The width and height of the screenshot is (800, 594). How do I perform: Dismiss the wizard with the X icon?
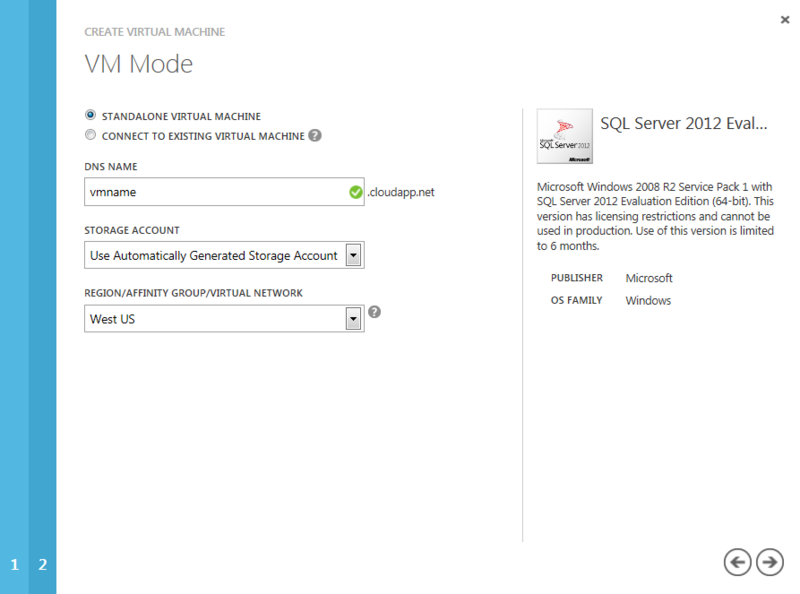tap(785, 19)
